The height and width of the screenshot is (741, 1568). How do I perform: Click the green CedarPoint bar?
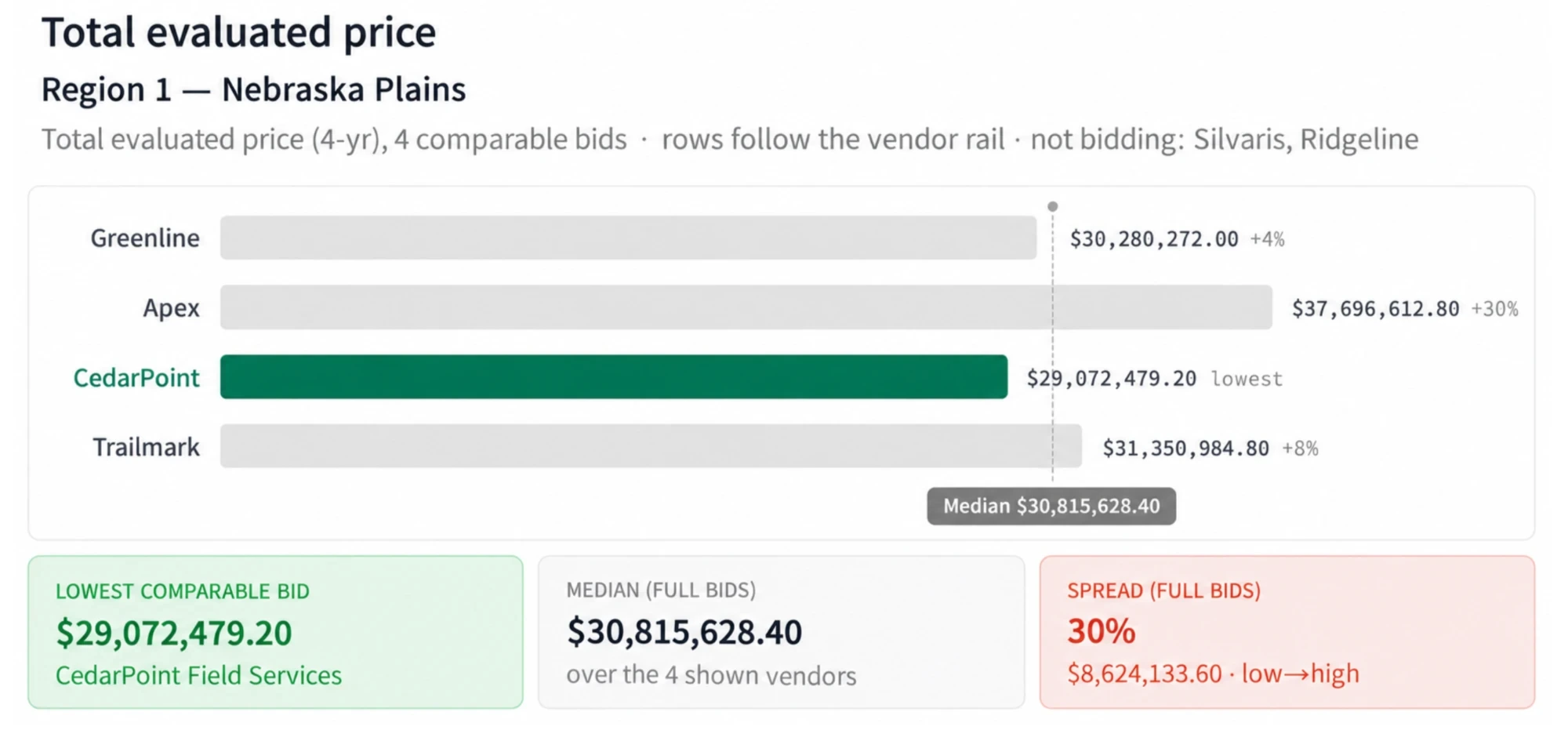click(614, 377)
